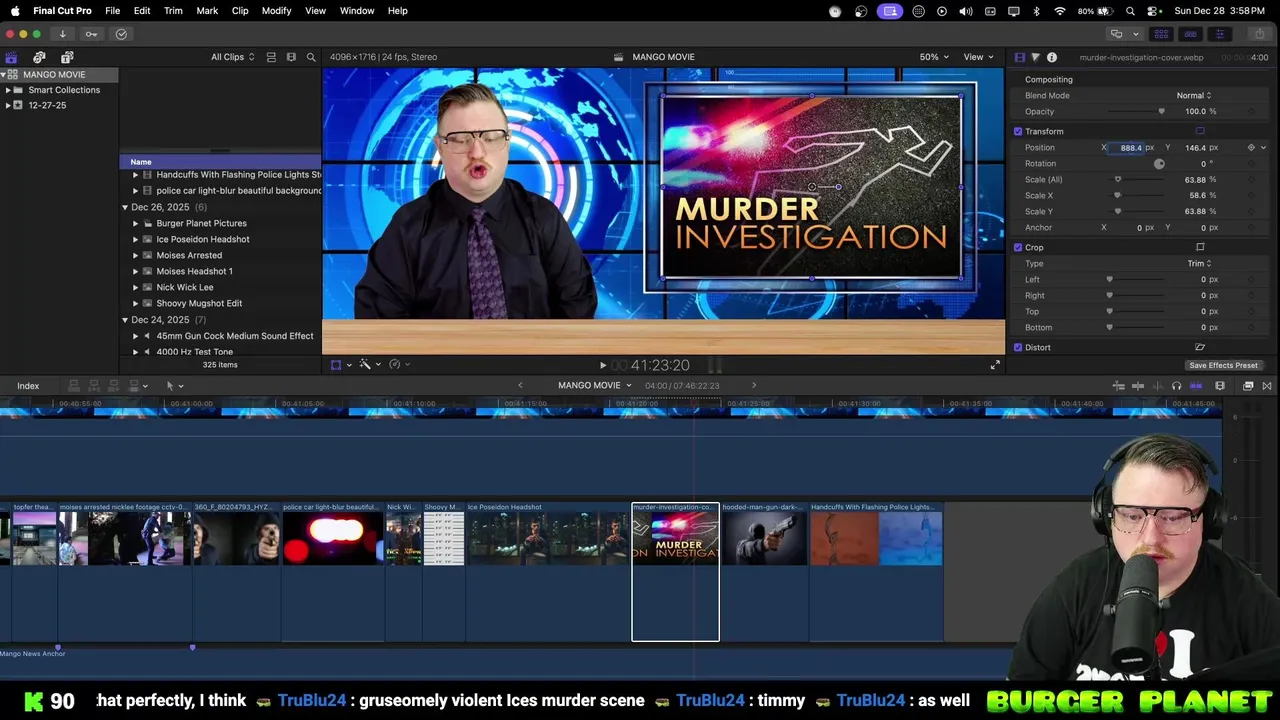
Task: Open MANGO MOVIE timeline project dropdown
Action: pyautogui.click(x=595, y=386)
